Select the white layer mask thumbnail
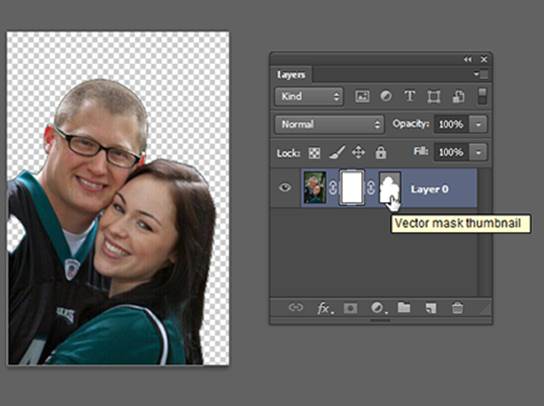 click(352, 187)
